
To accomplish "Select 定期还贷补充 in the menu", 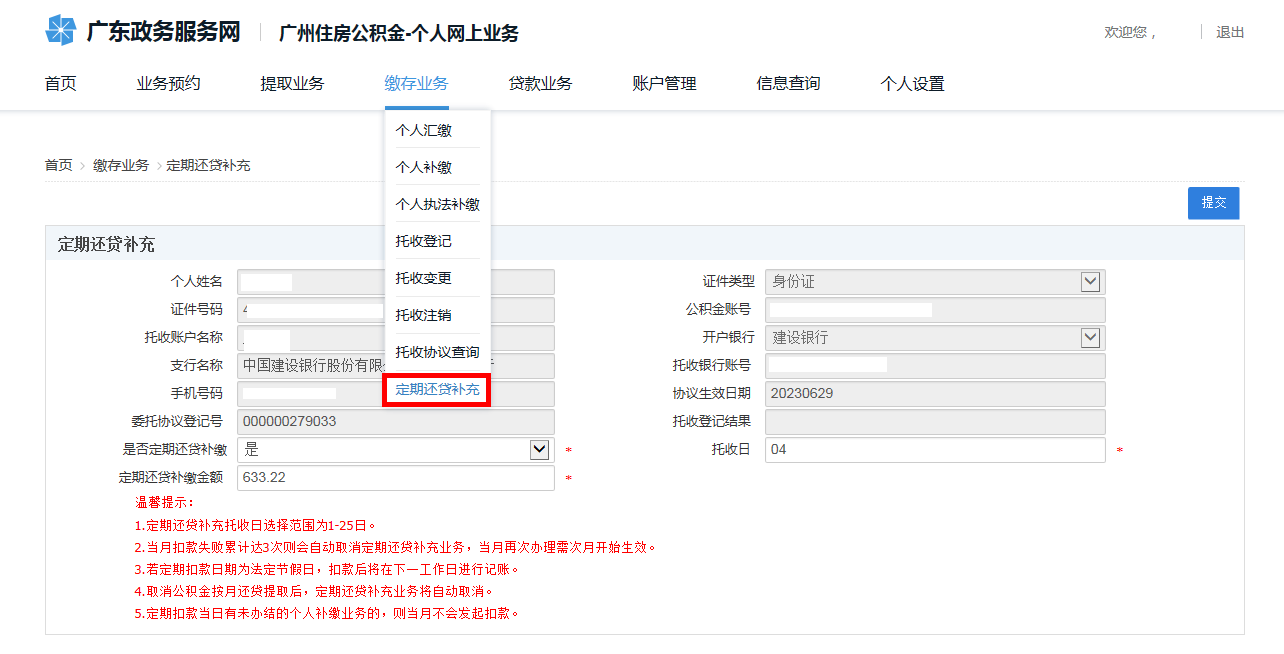I will 437,390.
